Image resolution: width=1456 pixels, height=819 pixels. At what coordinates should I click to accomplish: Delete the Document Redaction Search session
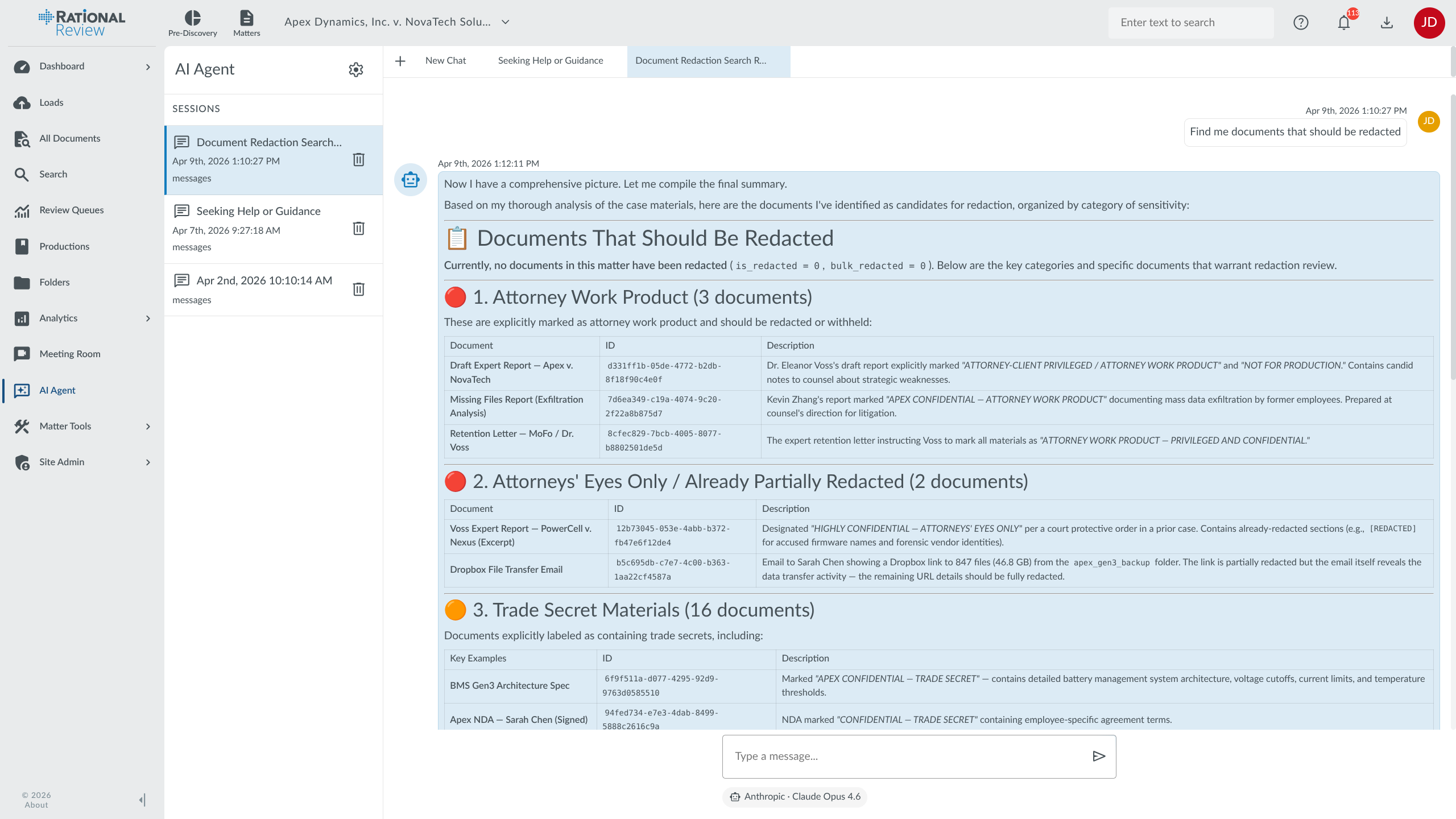[x=358, y=160]
